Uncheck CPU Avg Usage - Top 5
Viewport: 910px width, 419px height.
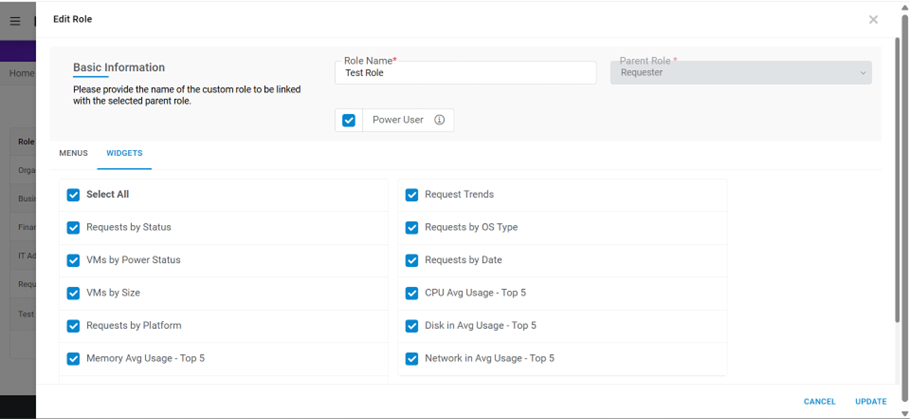[x=412, y=293]
